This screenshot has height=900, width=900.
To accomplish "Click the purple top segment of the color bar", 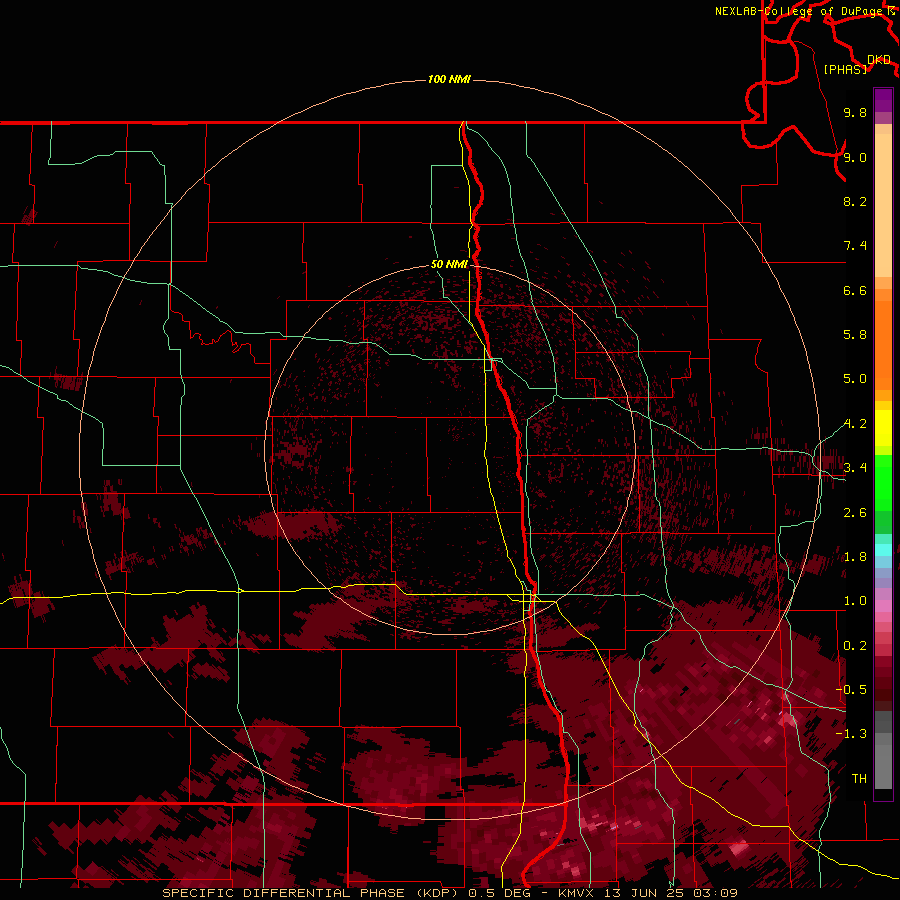I will tap(883, 100).
